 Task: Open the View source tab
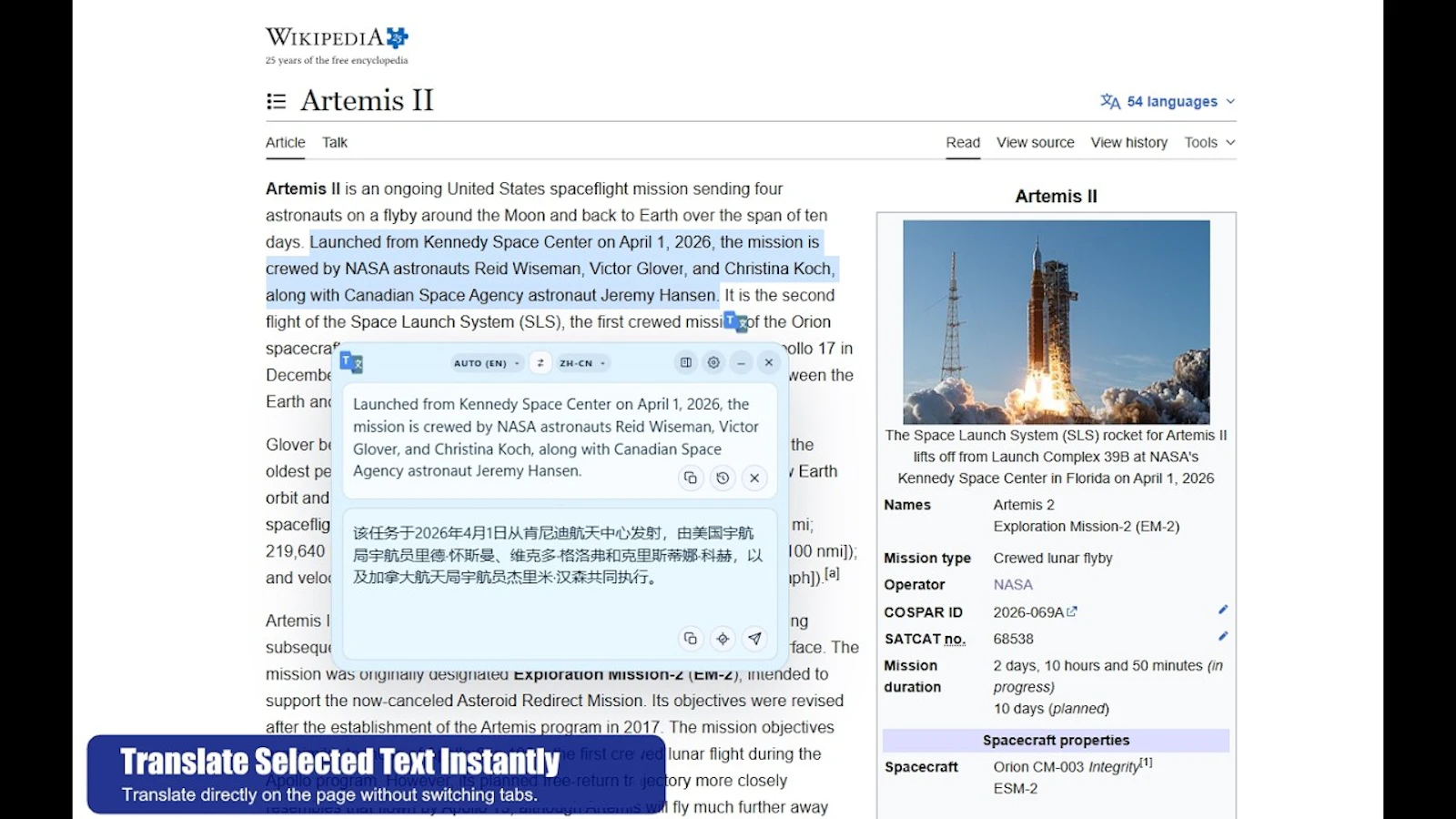pos(1036,143)
